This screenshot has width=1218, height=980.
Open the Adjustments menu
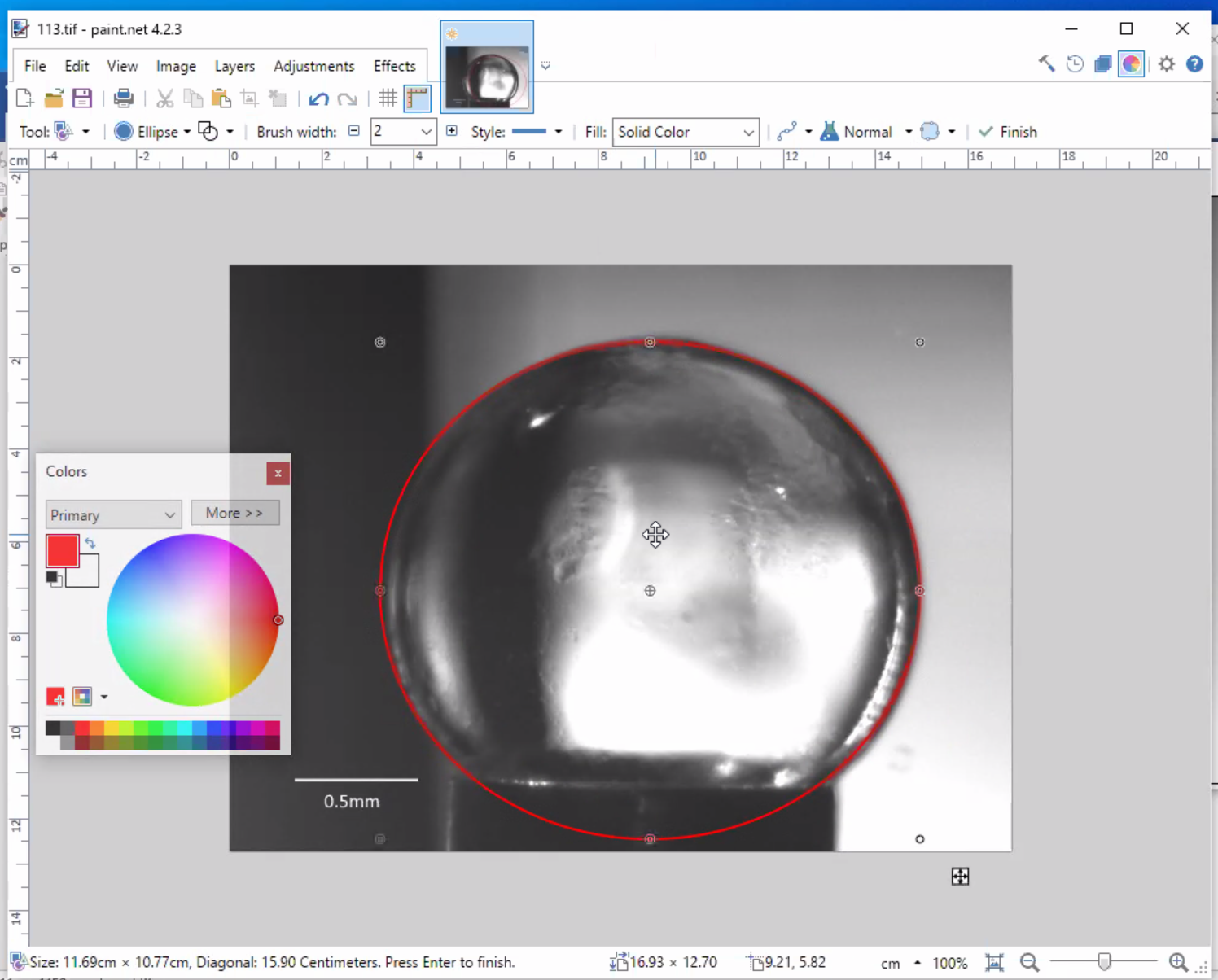point(313,66)
